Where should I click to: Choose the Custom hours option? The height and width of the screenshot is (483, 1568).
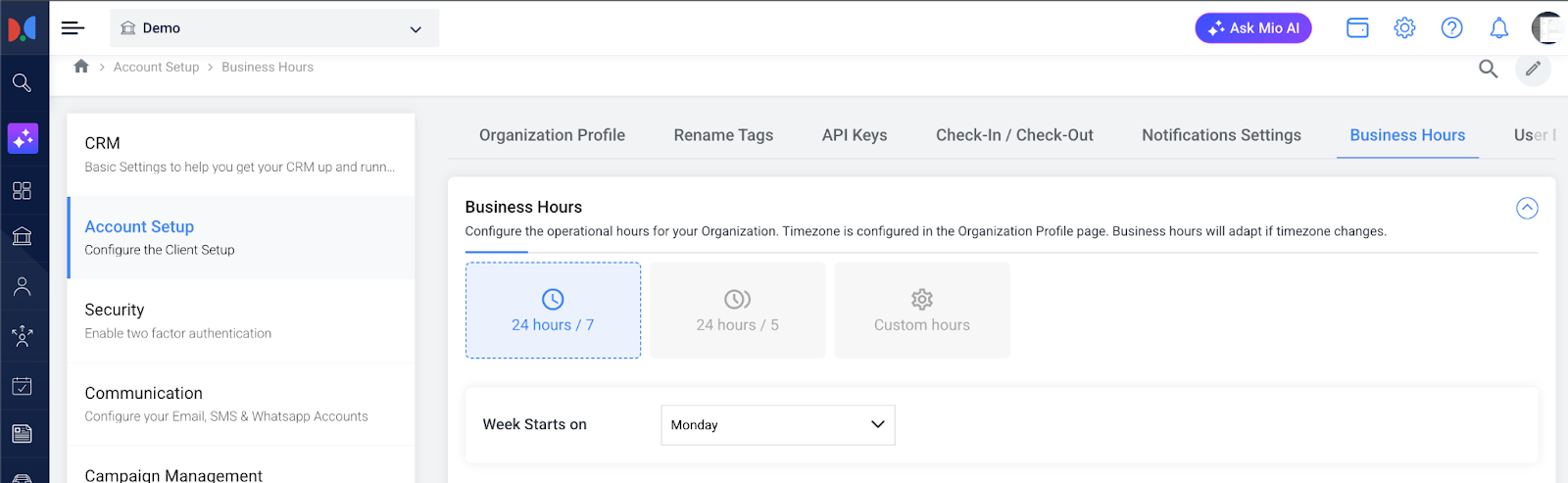921,311
